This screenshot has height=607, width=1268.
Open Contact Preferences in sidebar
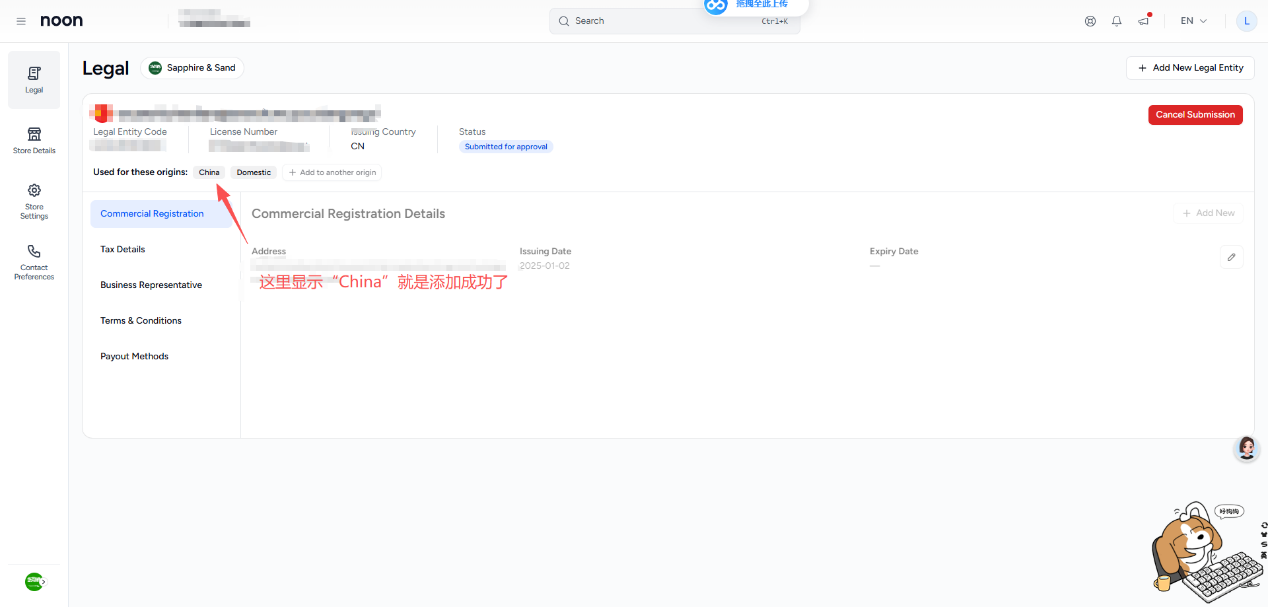point(34,262)
